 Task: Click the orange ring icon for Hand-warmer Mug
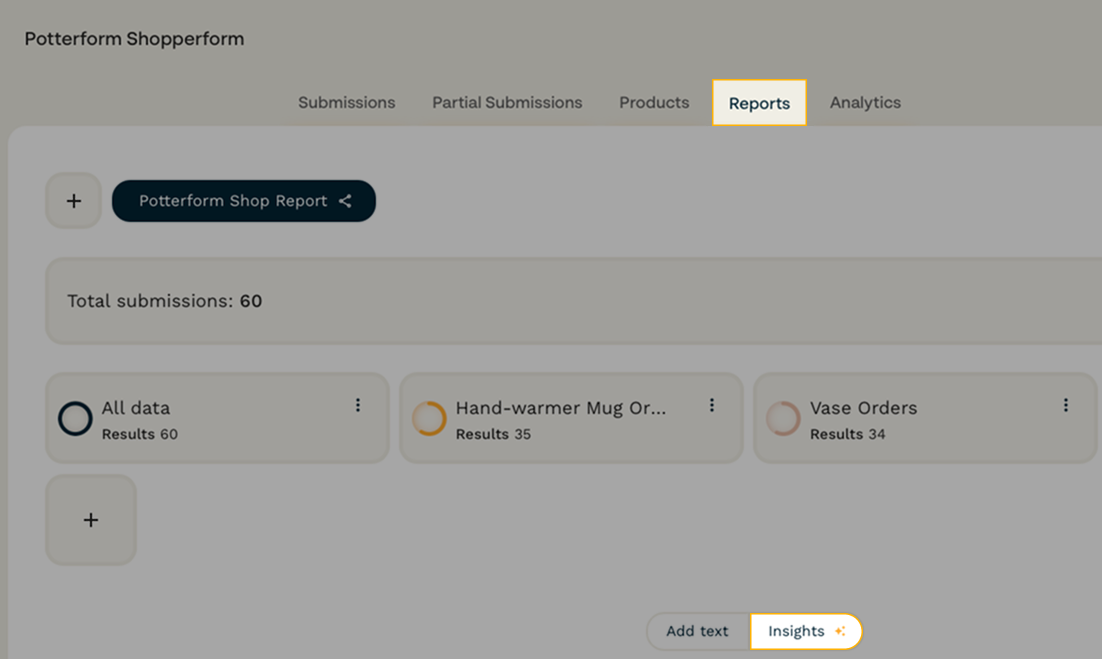tap(429, 419)
